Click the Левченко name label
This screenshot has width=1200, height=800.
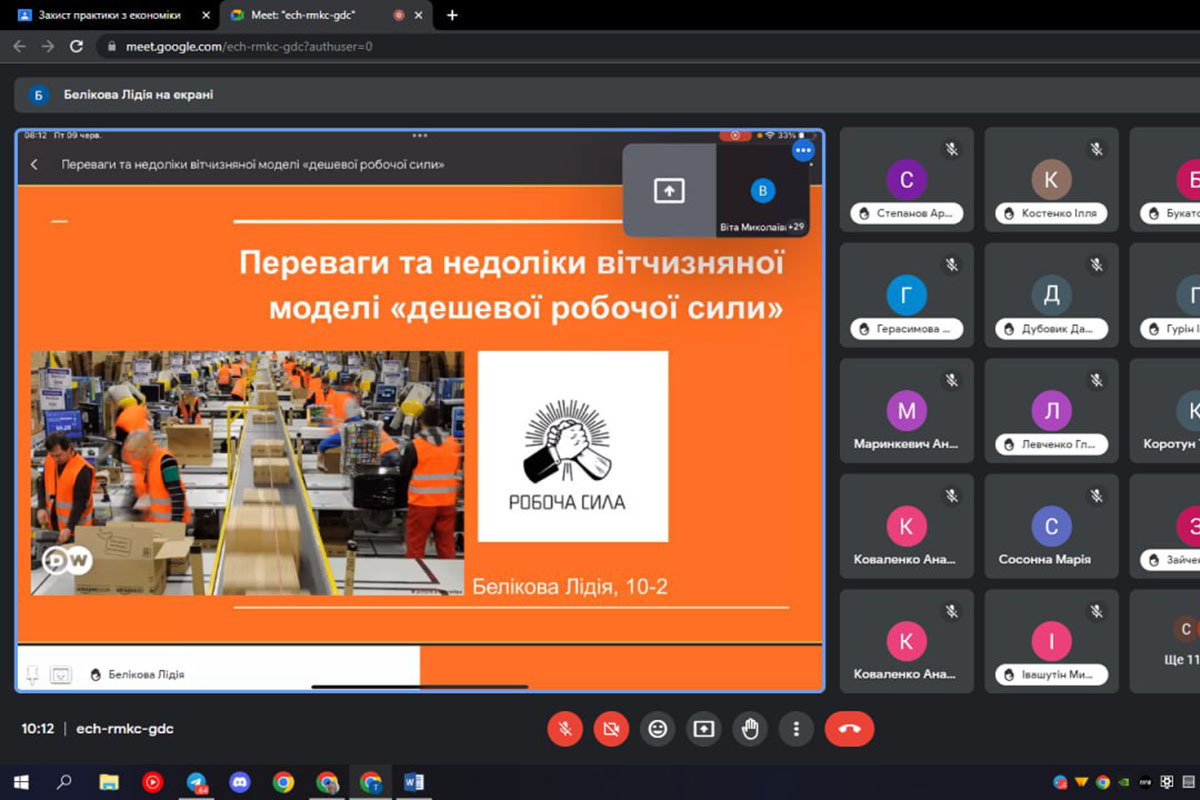(x=1051, y=444)
